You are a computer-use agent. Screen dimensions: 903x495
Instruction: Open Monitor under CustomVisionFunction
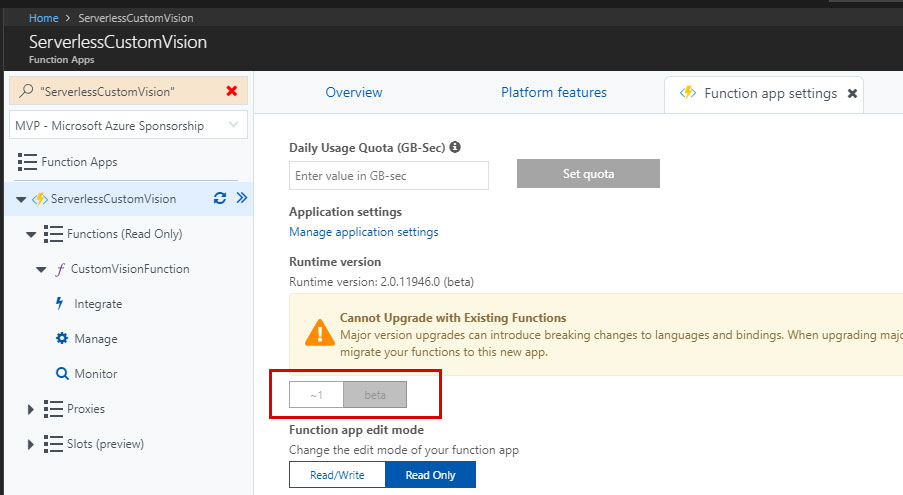point(96,374)
